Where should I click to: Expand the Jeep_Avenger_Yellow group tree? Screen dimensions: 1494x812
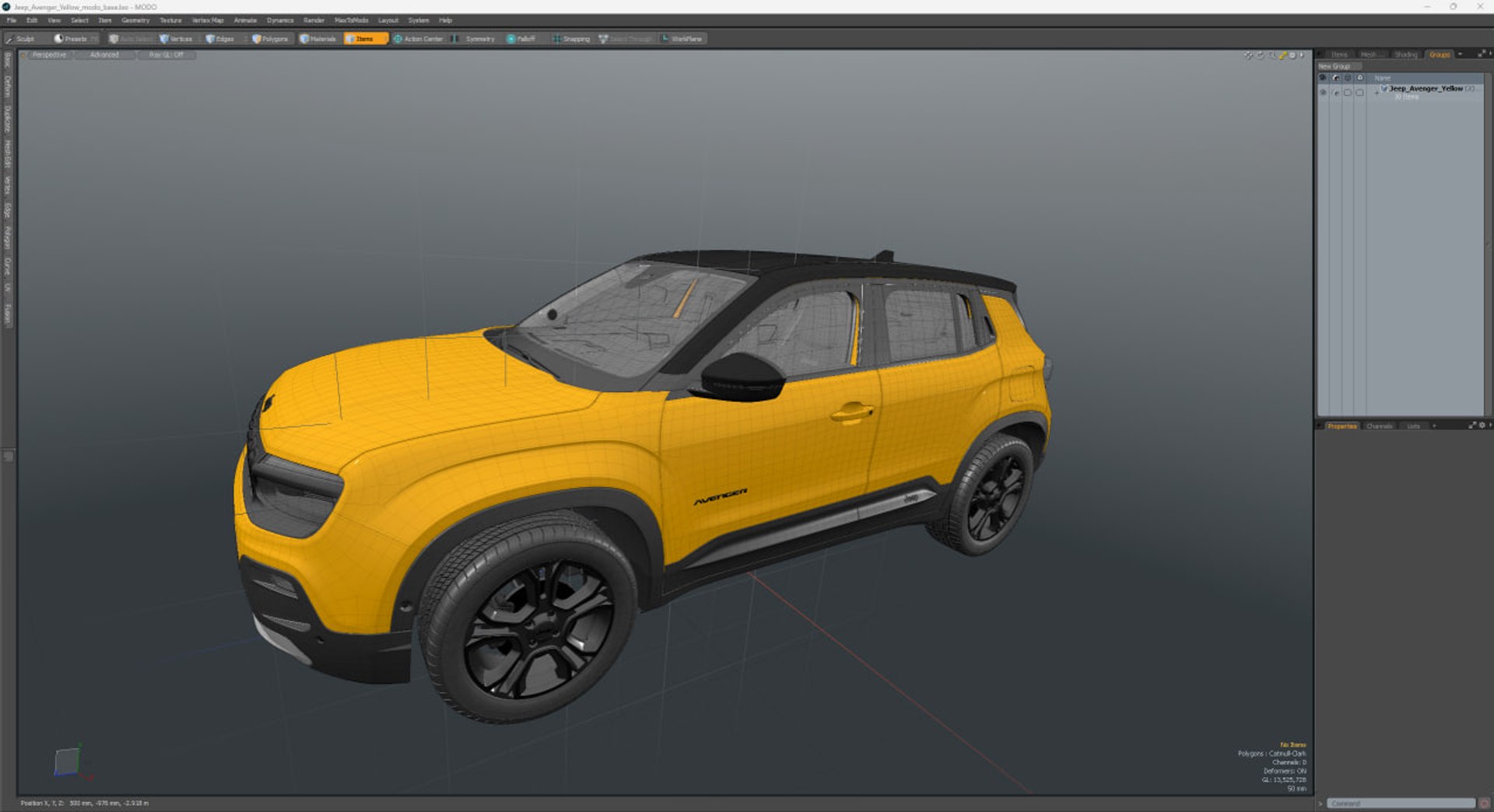pos(1376,92)
